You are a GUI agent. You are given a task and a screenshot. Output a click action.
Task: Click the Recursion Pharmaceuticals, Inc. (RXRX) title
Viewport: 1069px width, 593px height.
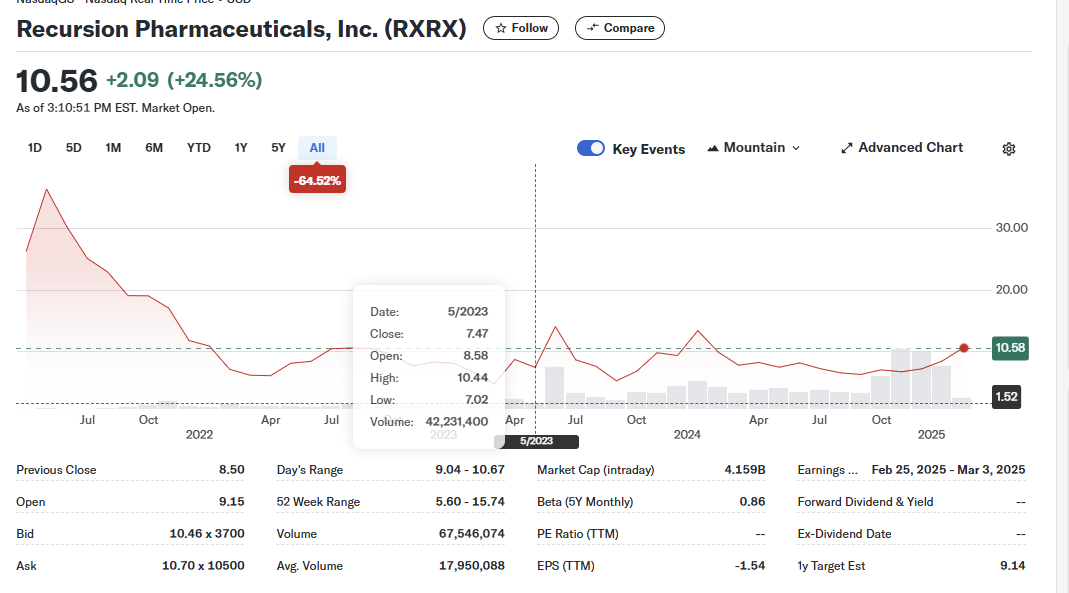pyautogui.click(x=241, y=29)
